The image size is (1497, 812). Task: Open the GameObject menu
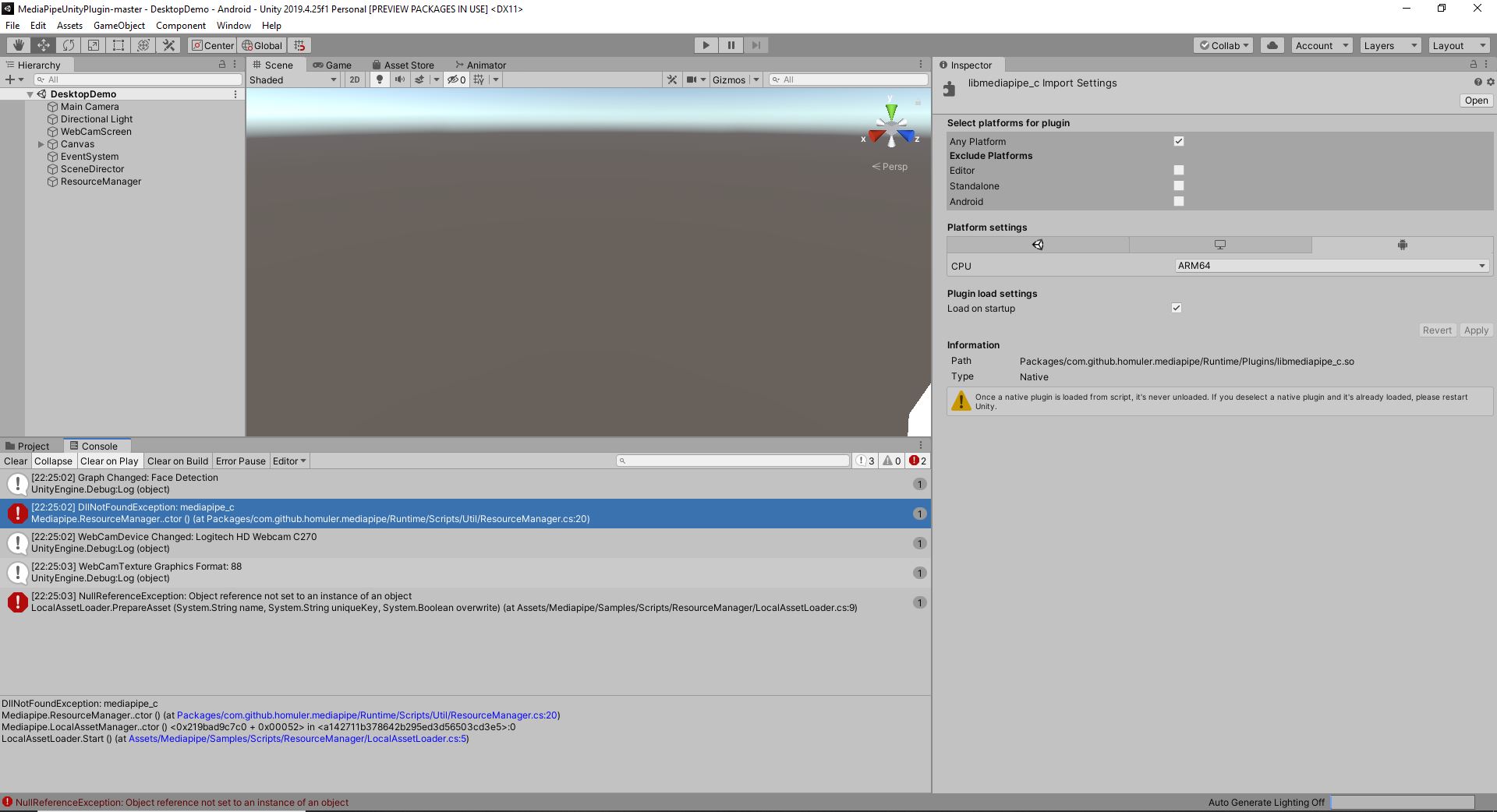(x=119, y=25)
